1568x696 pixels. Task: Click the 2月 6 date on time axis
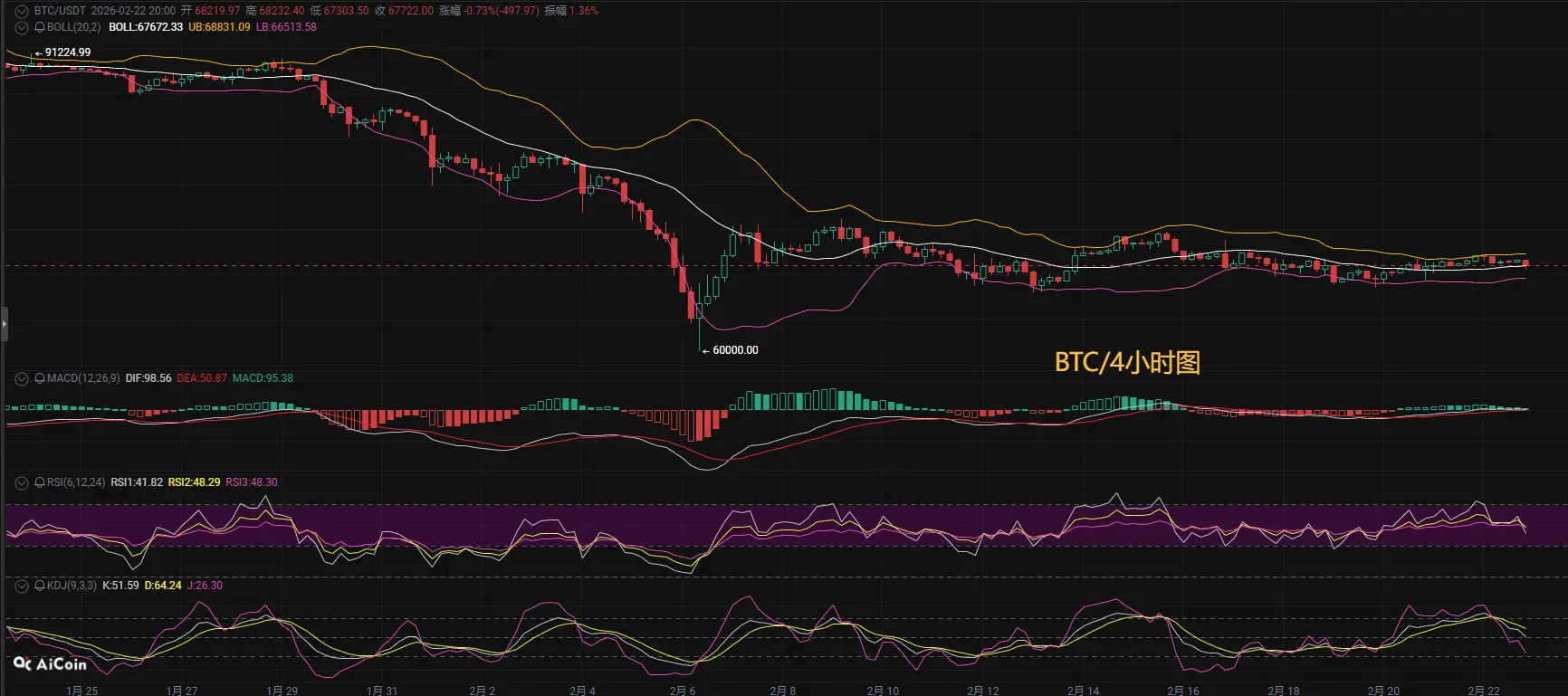pyautogui.click(x=683, y=691)
